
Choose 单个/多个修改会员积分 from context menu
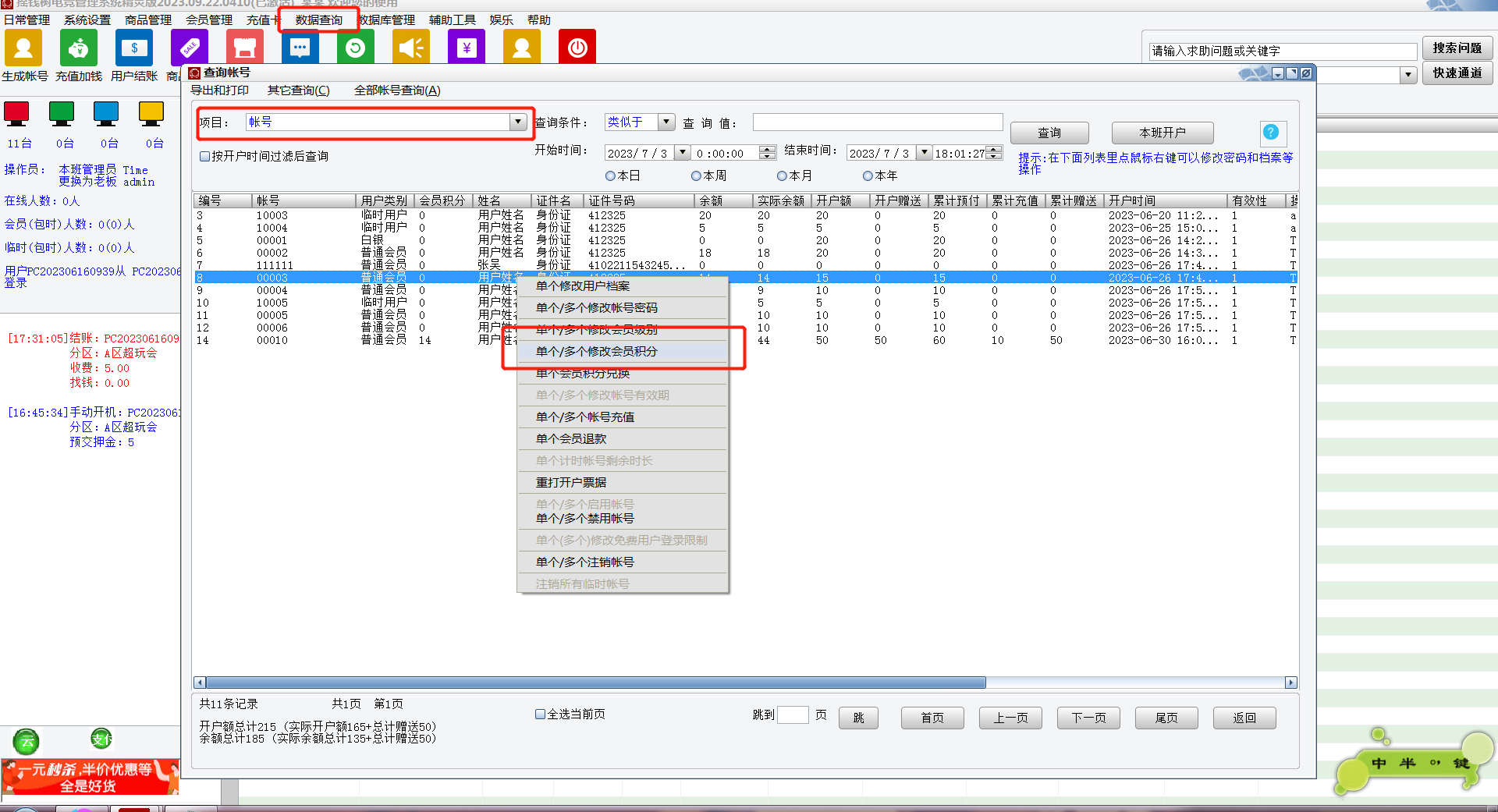click(x=597, y=352)
